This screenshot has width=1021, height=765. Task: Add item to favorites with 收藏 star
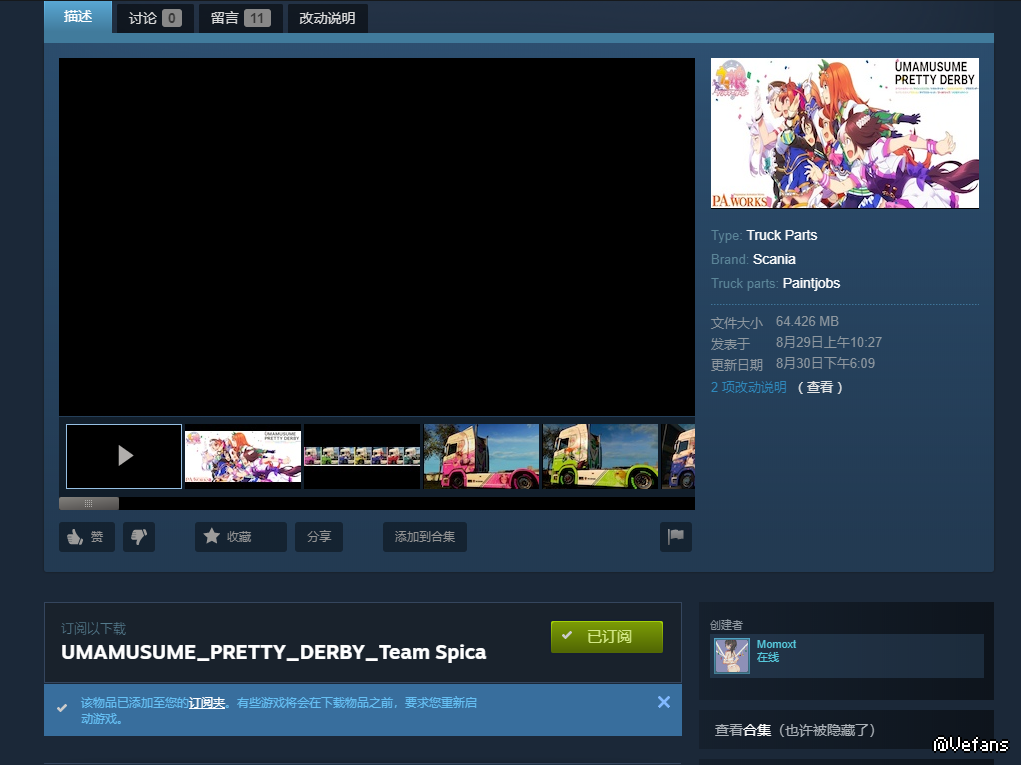click(240, 537)
